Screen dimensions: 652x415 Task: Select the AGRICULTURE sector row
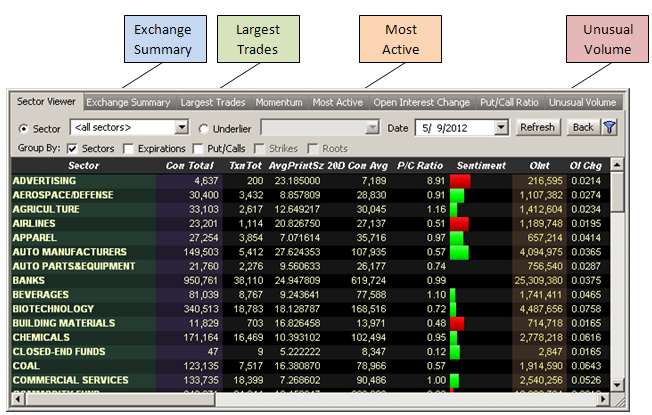pyautogui.click(x=311, y=209)
